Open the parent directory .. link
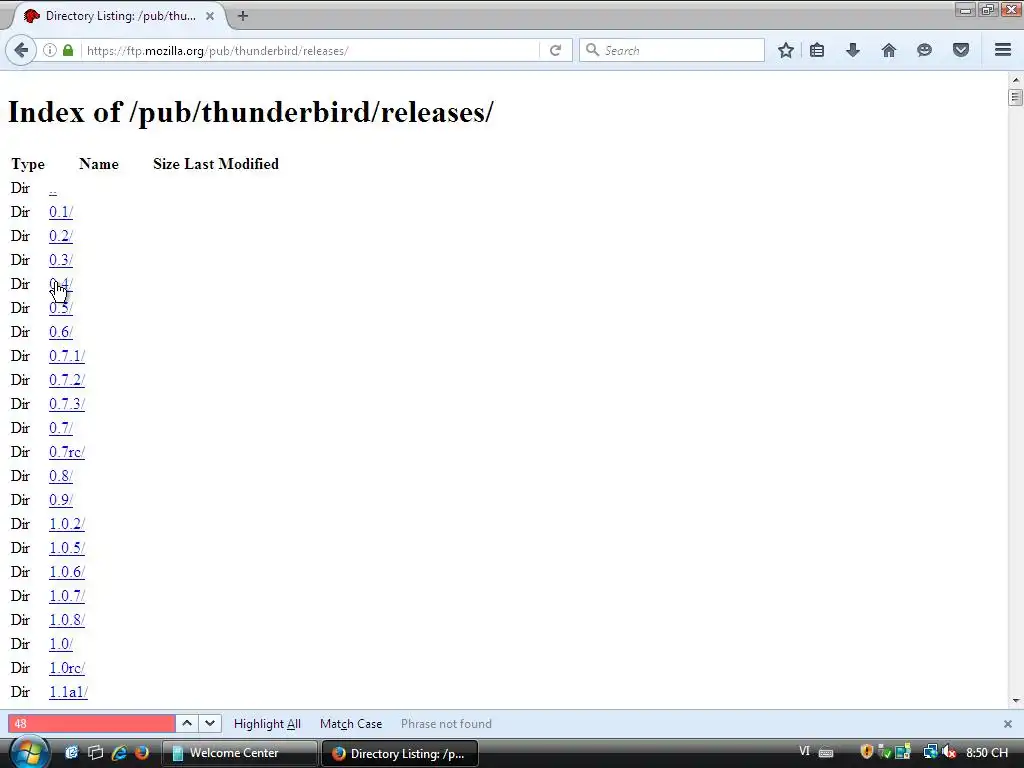Image resolution: width=1024 pixels, height=768 pixels. tap(53, 189)
